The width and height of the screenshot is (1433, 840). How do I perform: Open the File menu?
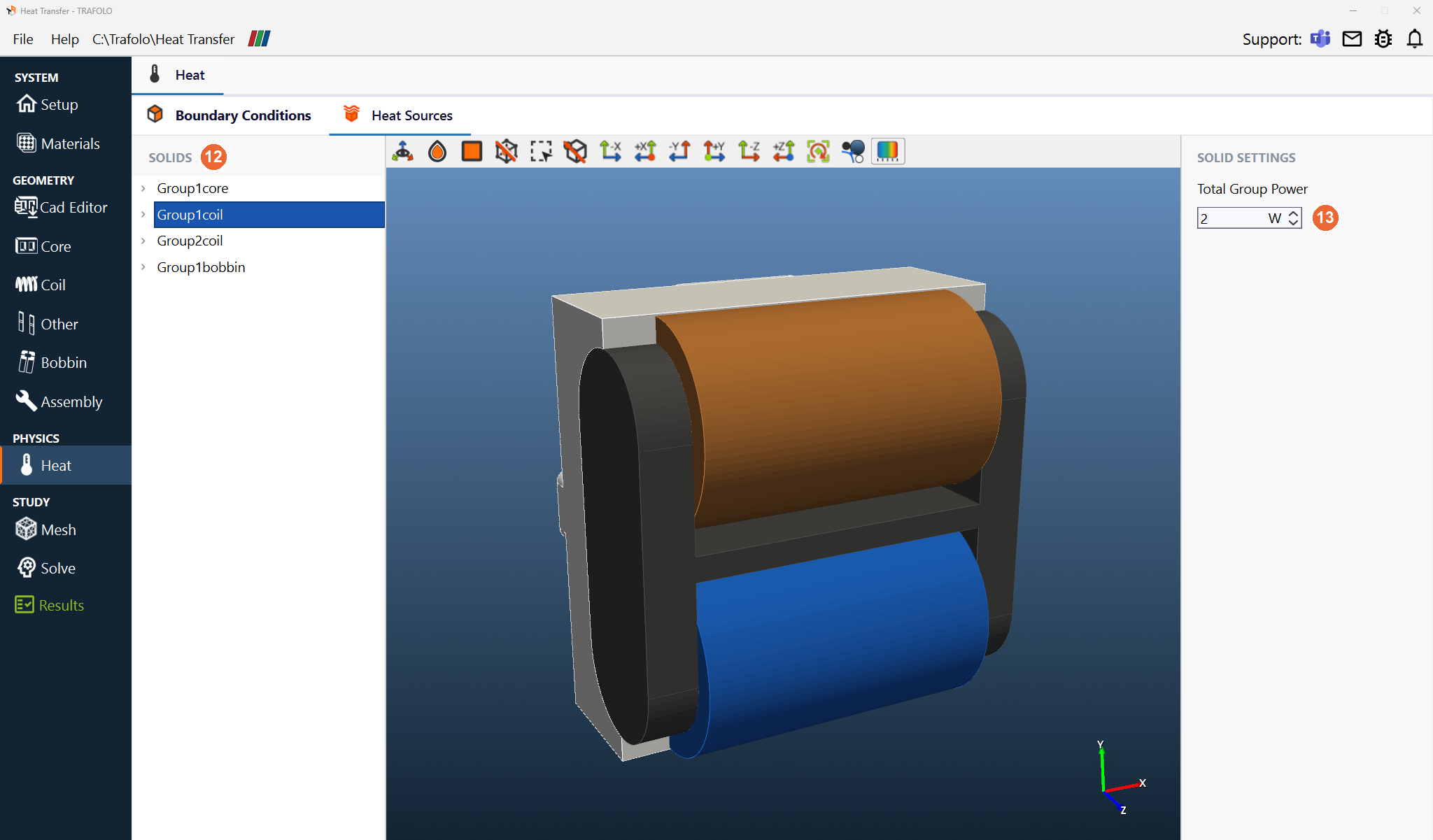coord(23,39)
